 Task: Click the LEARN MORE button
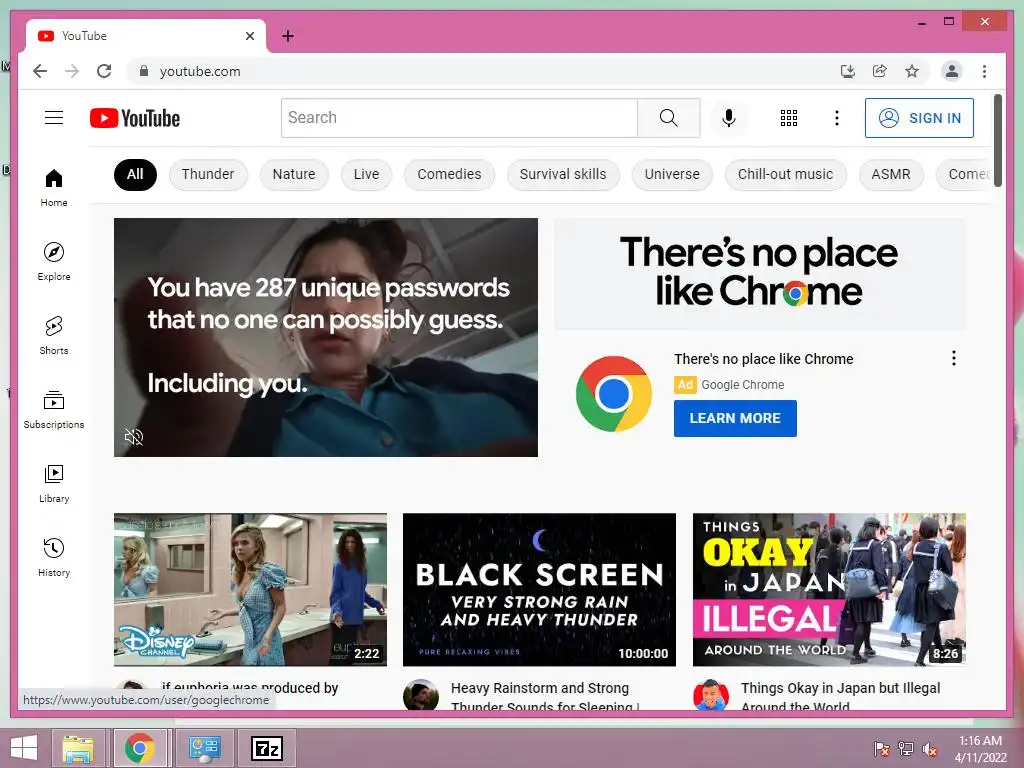(x=735, y=418)
